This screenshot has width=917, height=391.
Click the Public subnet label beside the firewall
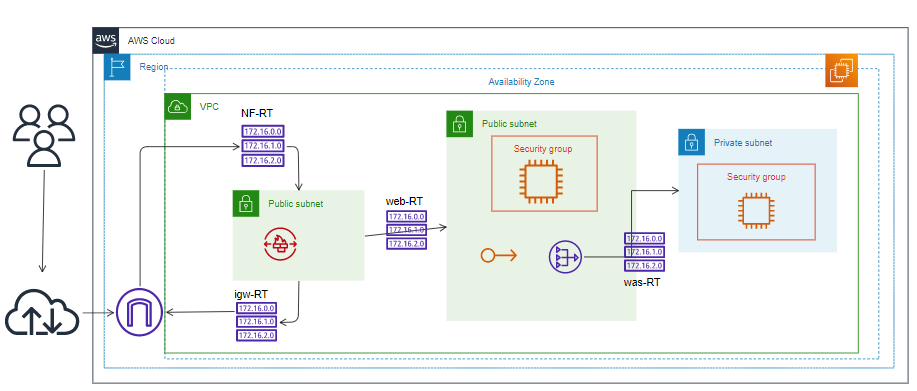point(295,204)
